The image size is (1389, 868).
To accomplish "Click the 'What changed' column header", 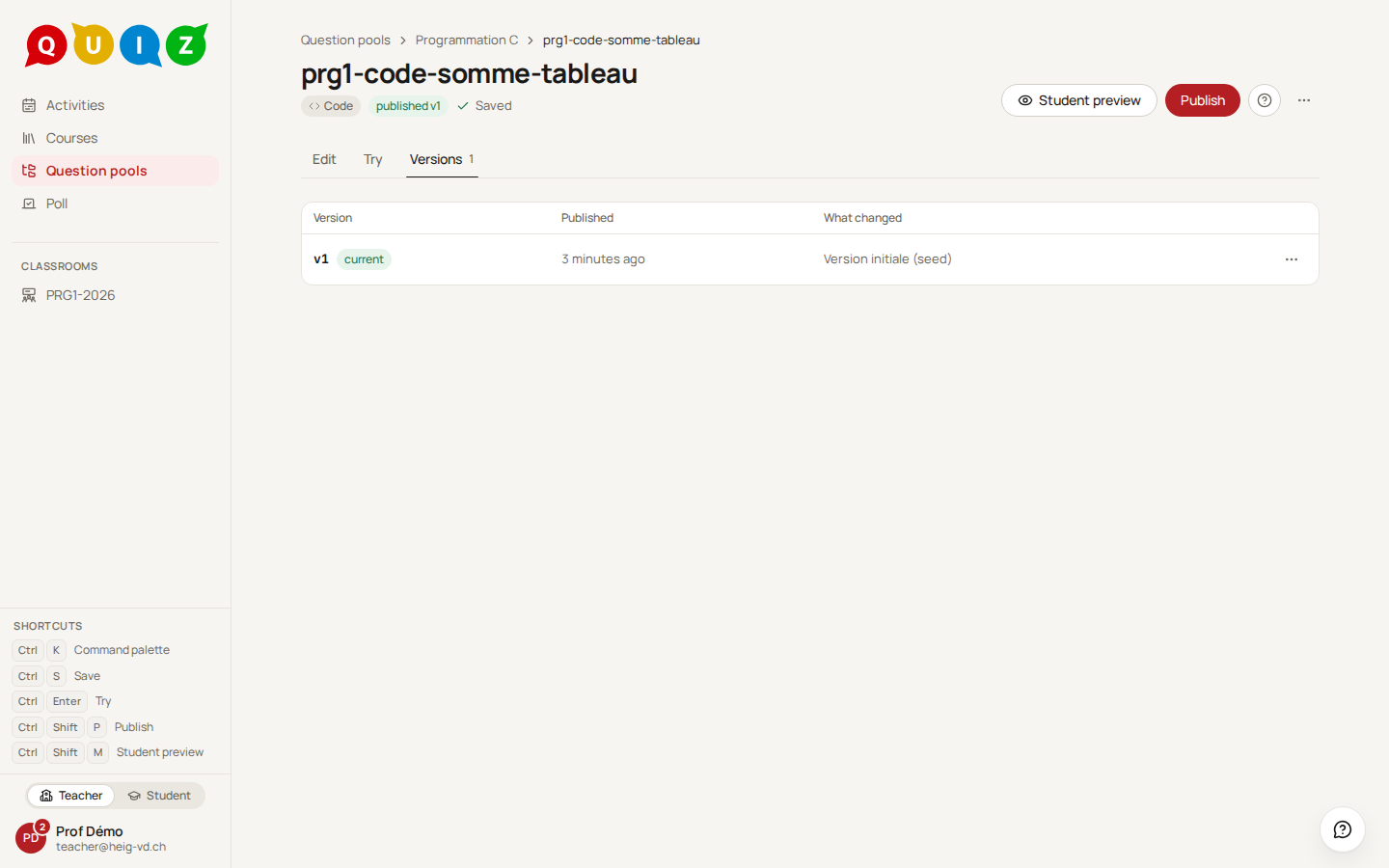I will (x=862, y=218).
